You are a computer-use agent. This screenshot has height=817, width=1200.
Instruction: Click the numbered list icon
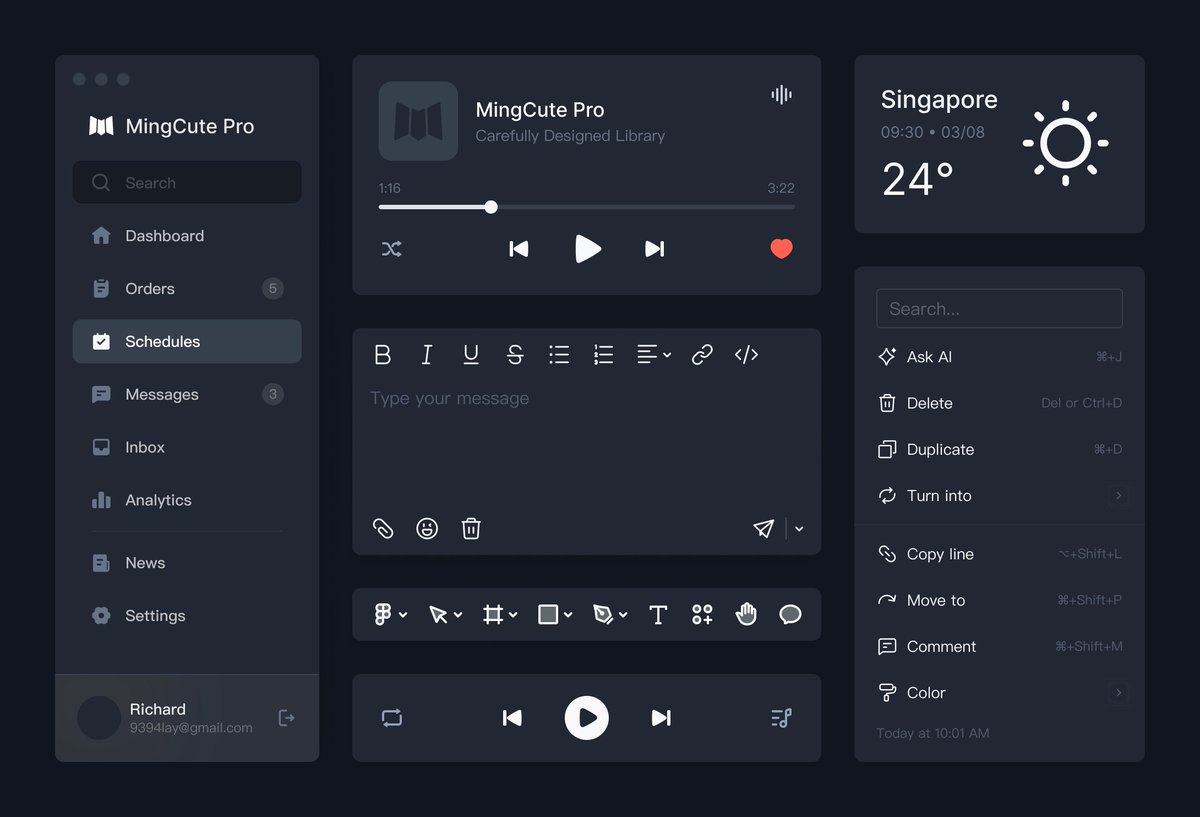pyautogui.click(x=603, y=354)
